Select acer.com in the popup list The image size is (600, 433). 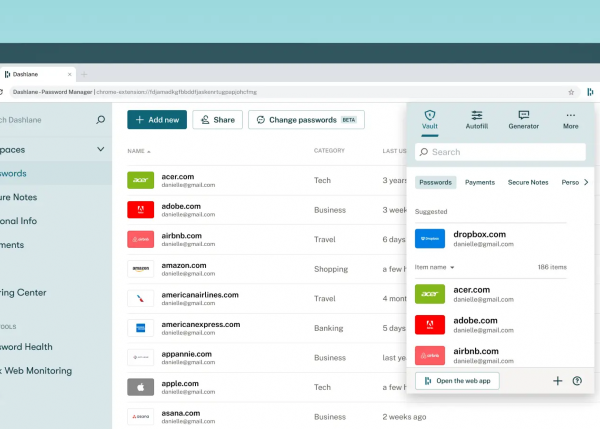(491, 294)
